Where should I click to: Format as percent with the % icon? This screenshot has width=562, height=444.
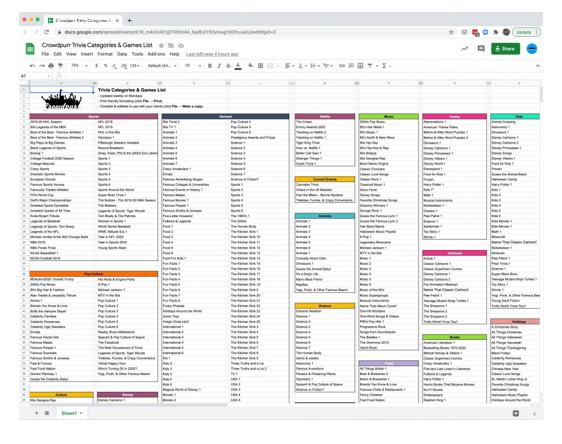click(105, 66)
